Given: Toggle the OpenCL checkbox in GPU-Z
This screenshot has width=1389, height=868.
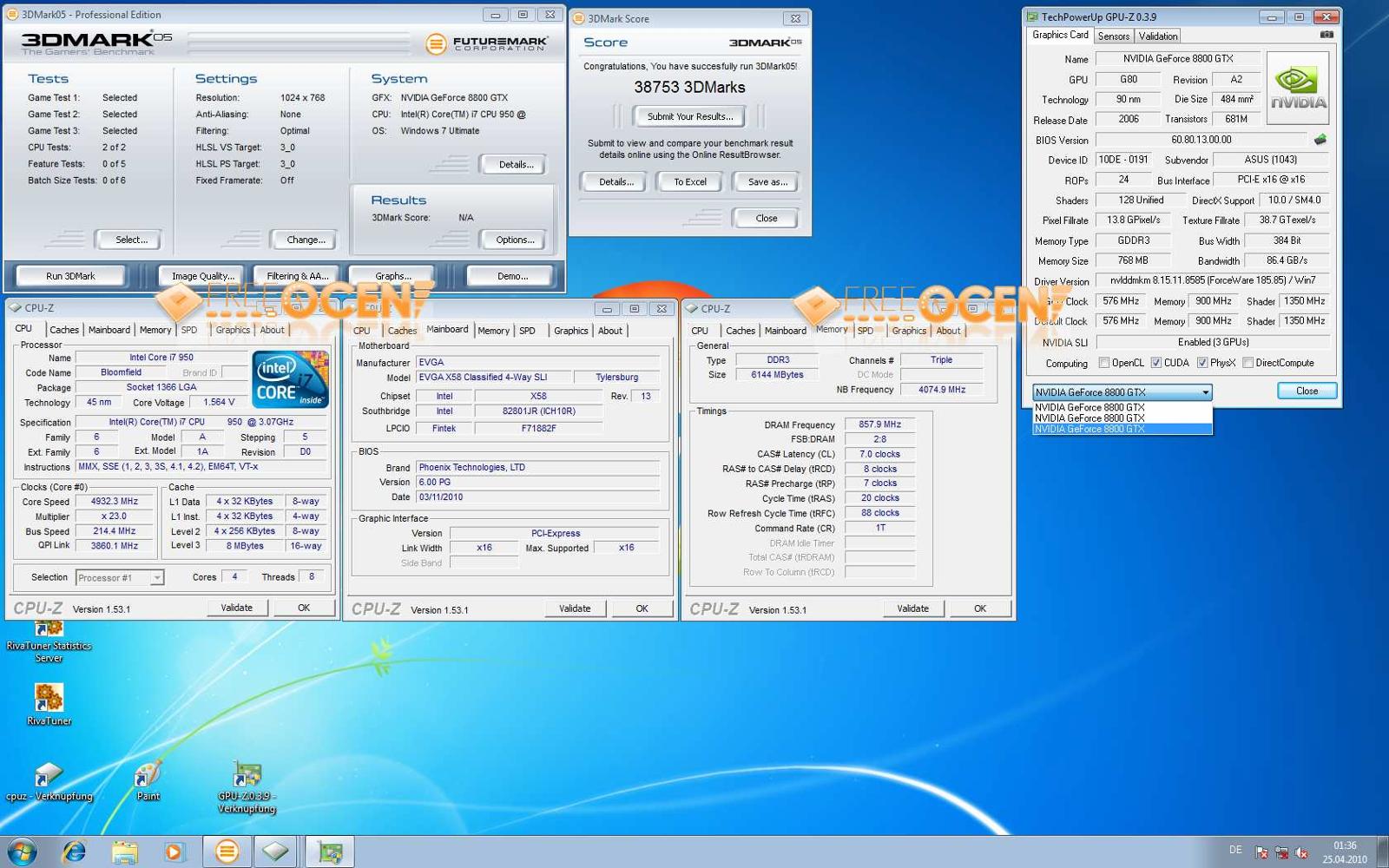Looking at the screenshot, I should pos(1104,363).
